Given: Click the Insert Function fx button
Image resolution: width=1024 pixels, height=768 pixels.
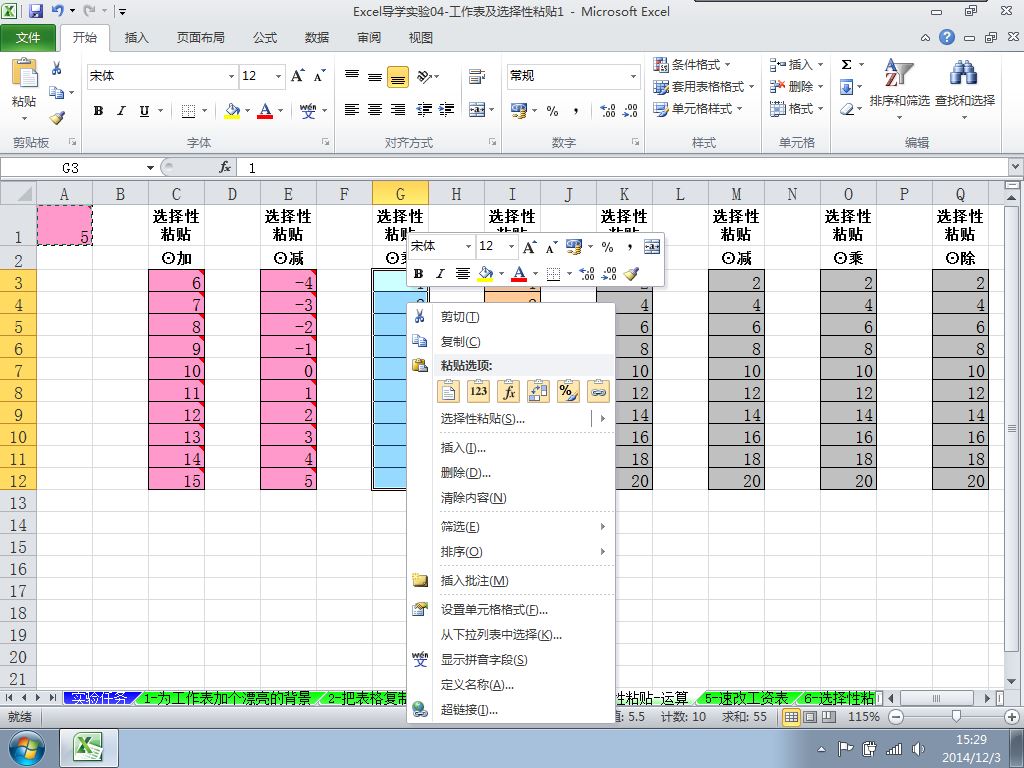Looking at the screenshot, I should pyautogui.click(x=225, y=168).
